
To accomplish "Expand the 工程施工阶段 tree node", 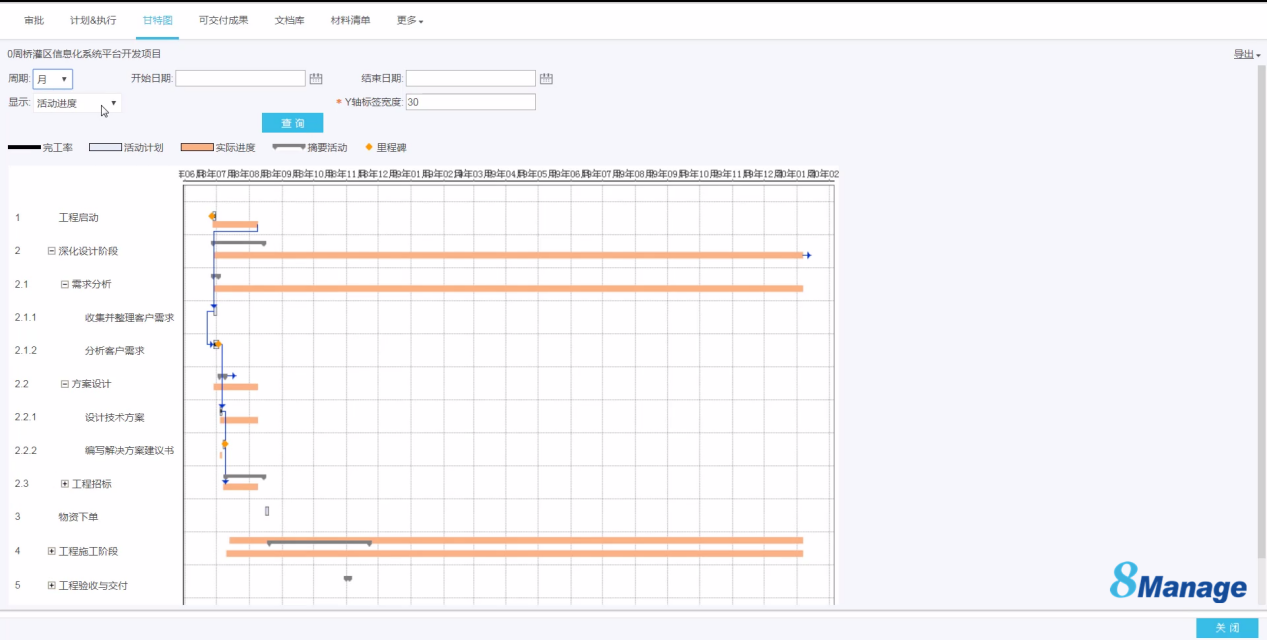I will pos(52,551).
